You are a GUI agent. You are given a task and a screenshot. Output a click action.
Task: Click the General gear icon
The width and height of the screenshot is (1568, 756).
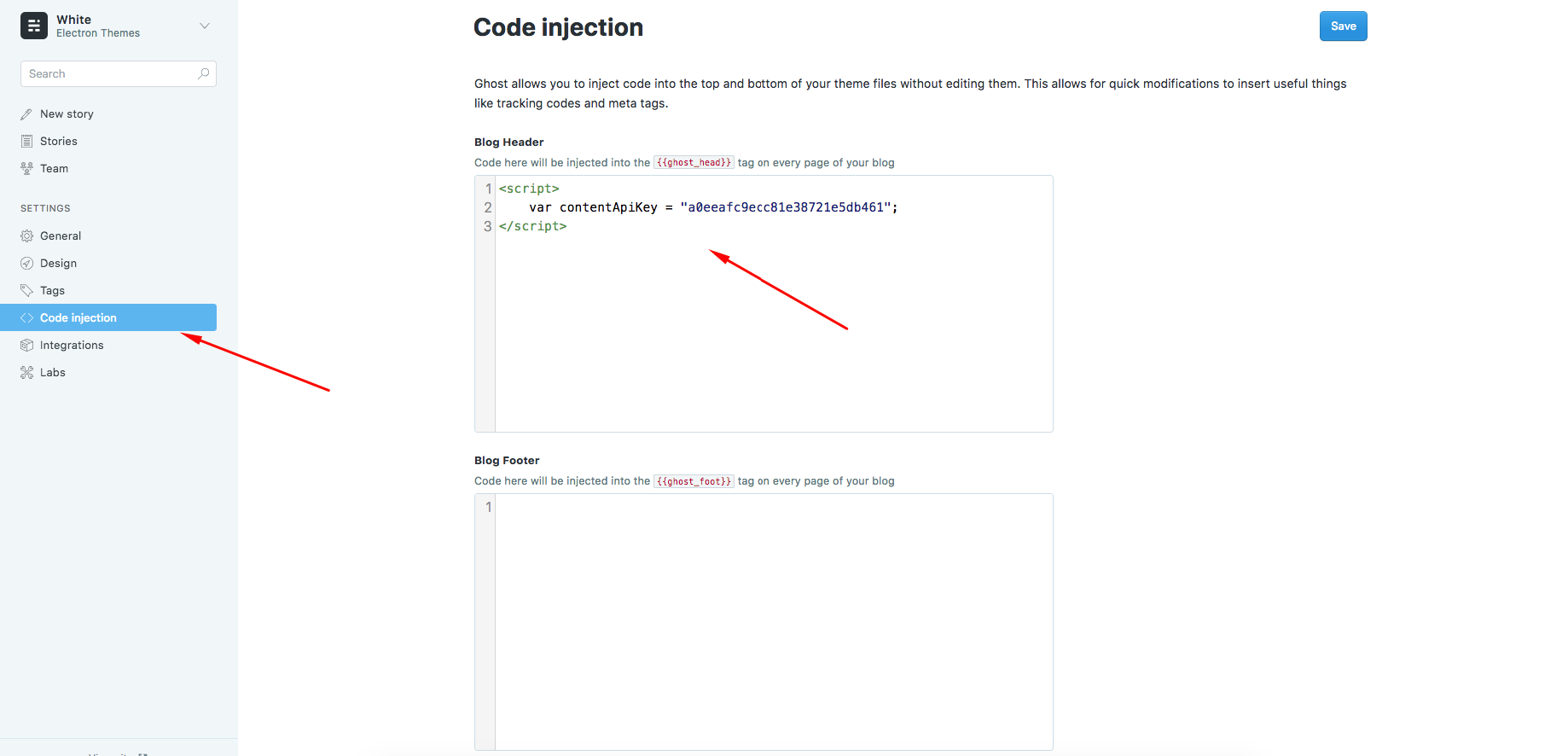point(26,236)
